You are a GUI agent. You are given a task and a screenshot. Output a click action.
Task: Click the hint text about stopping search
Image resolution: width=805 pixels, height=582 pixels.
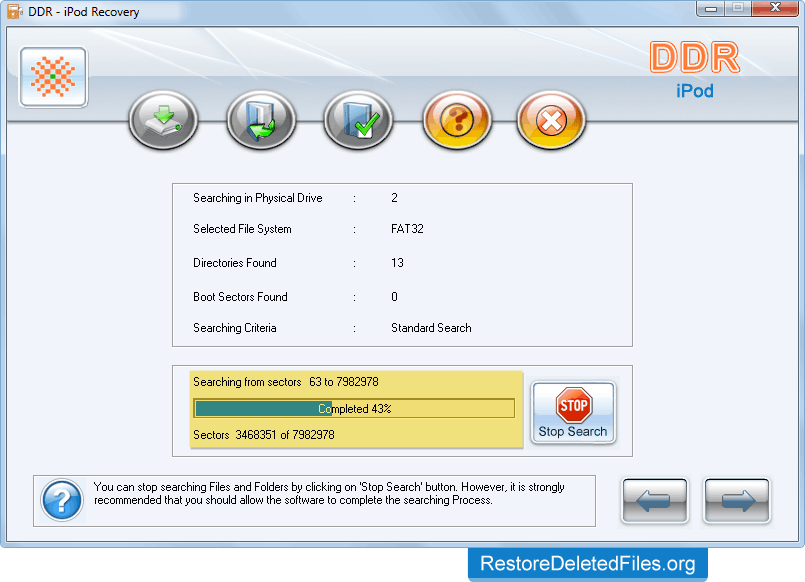(329, 493)
